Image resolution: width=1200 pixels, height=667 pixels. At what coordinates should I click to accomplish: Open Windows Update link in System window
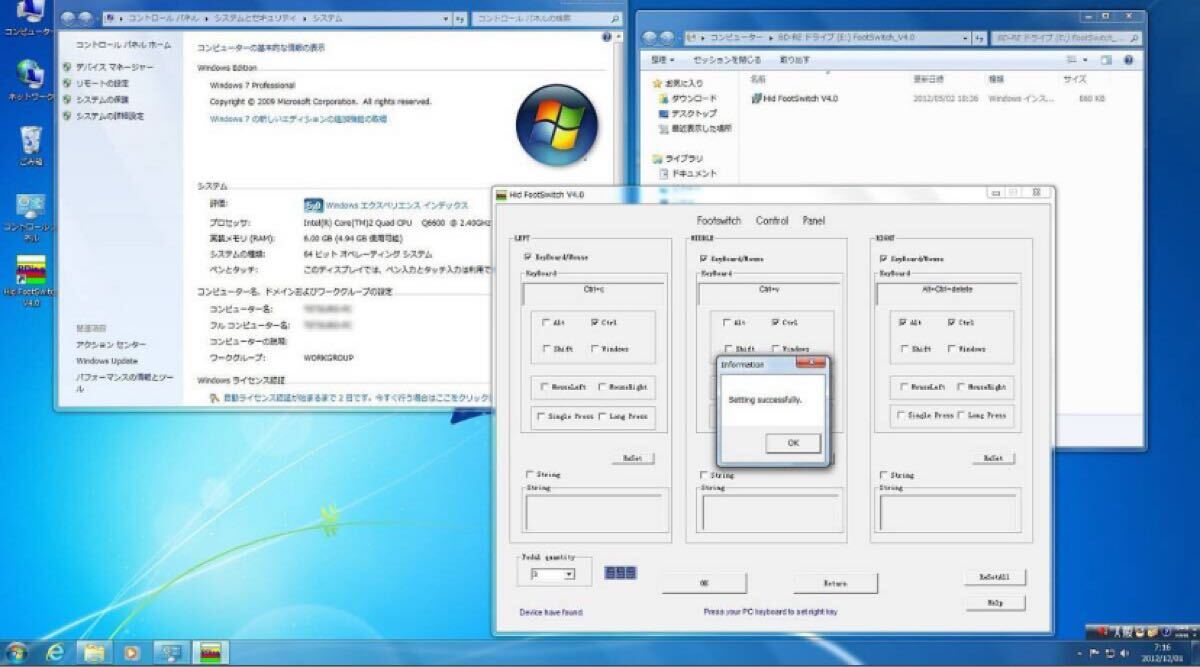[x=107, y=360]
